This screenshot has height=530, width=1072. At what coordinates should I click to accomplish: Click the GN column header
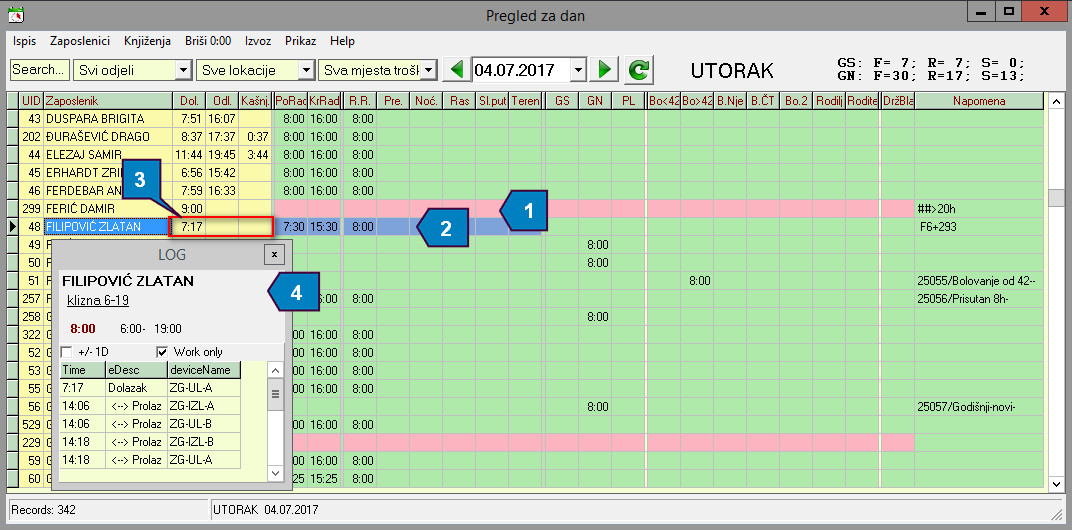(595, 101)
